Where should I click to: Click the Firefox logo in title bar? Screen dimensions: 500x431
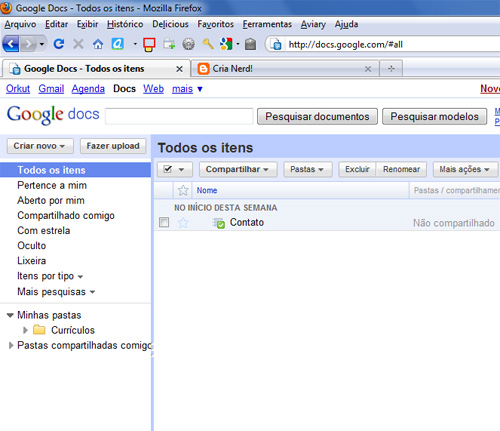click(x=6, y=8)
